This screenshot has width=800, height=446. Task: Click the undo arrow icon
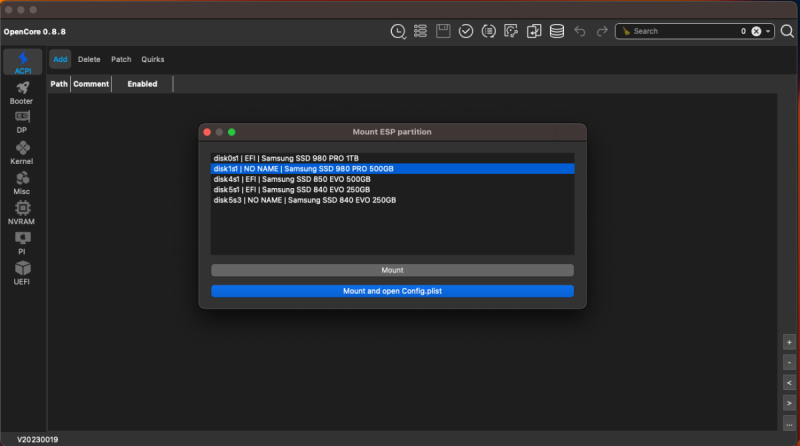580,31
